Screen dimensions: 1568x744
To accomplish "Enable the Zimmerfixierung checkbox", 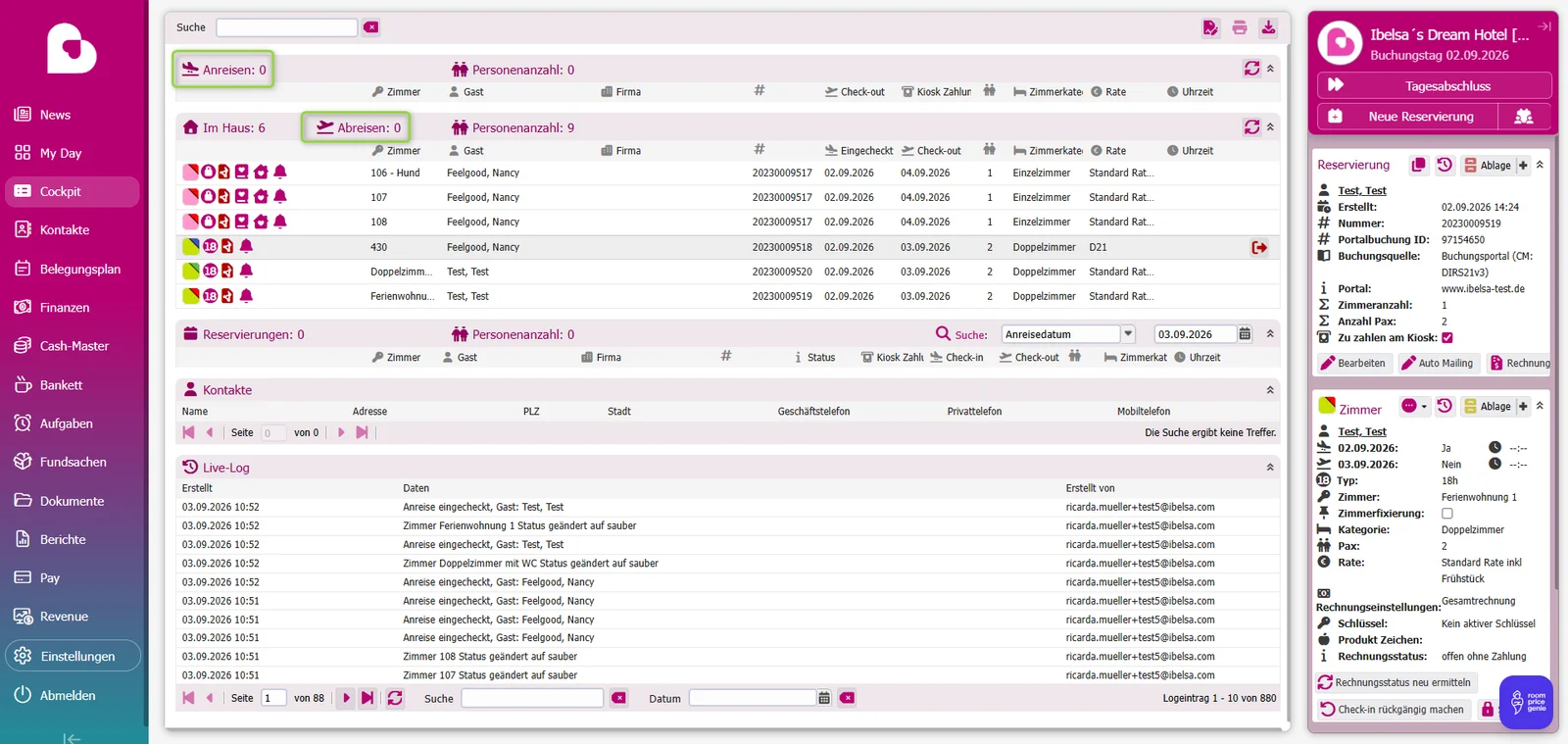I will (x=1447, y=513).
